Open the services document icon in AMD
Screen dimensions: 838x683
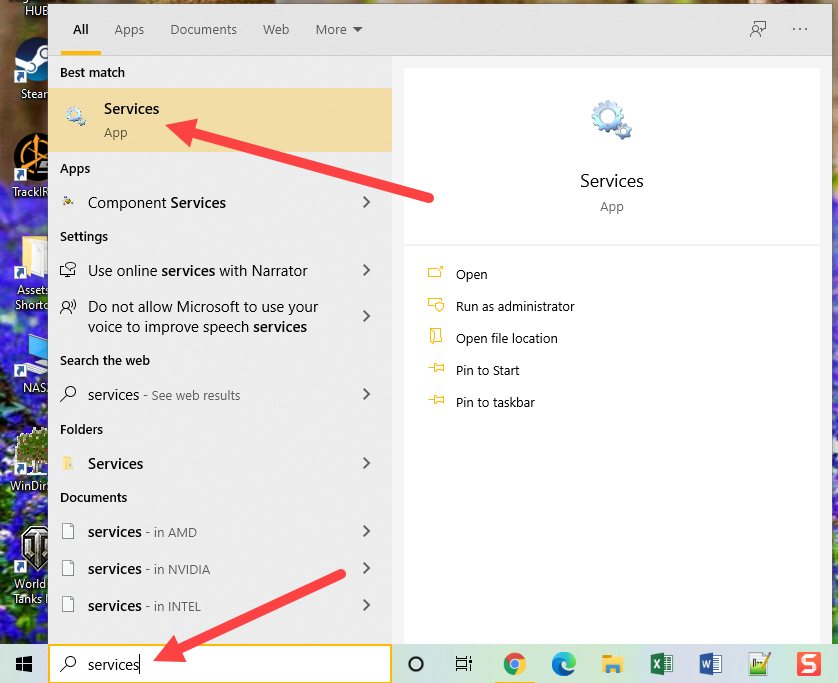(x=68, y=531)
